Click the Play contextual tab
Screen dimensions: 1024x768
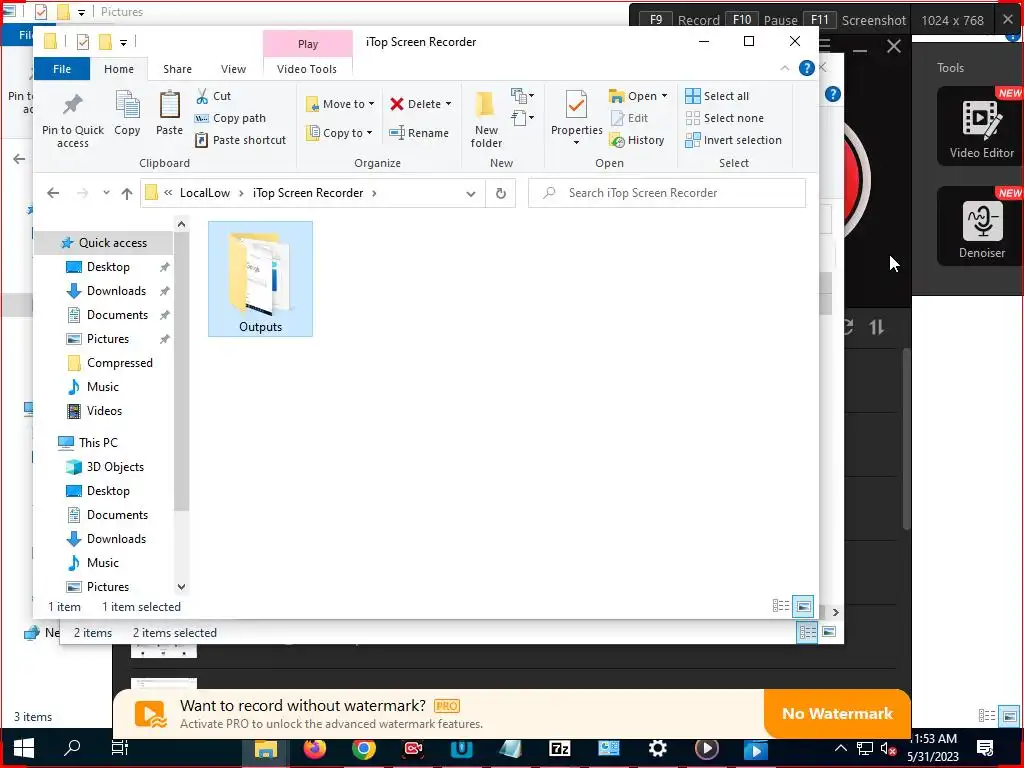click(x=308, y=44)
